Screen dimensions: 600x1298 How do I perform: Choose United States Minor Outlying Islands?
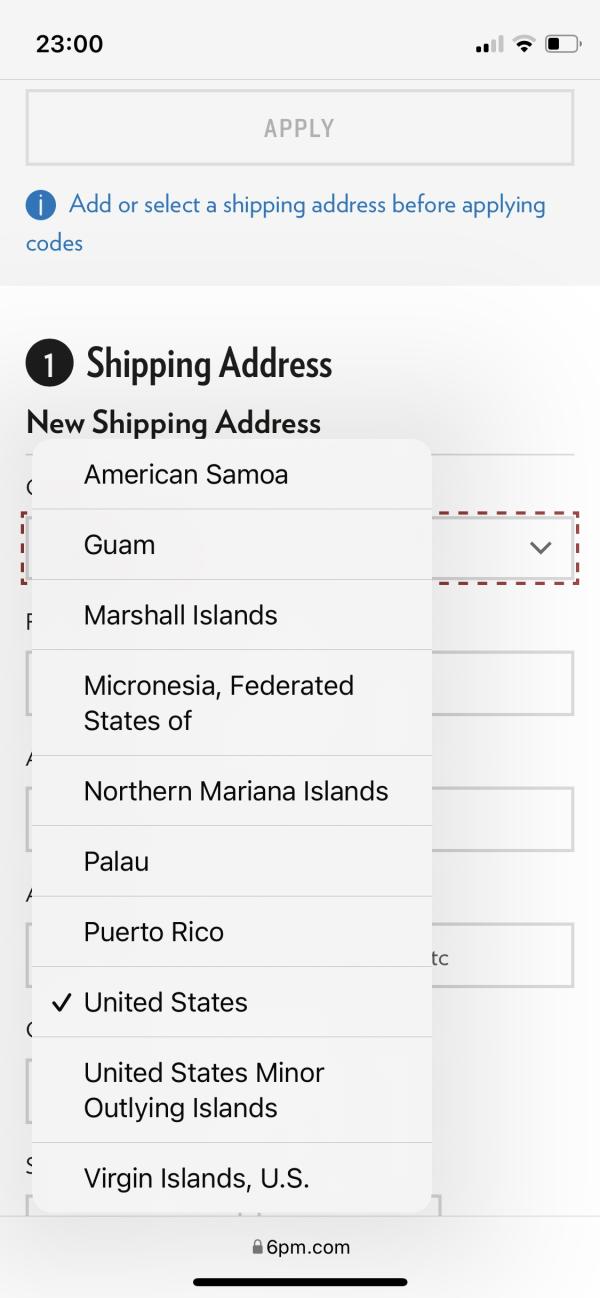click(x=232, y=1090)
